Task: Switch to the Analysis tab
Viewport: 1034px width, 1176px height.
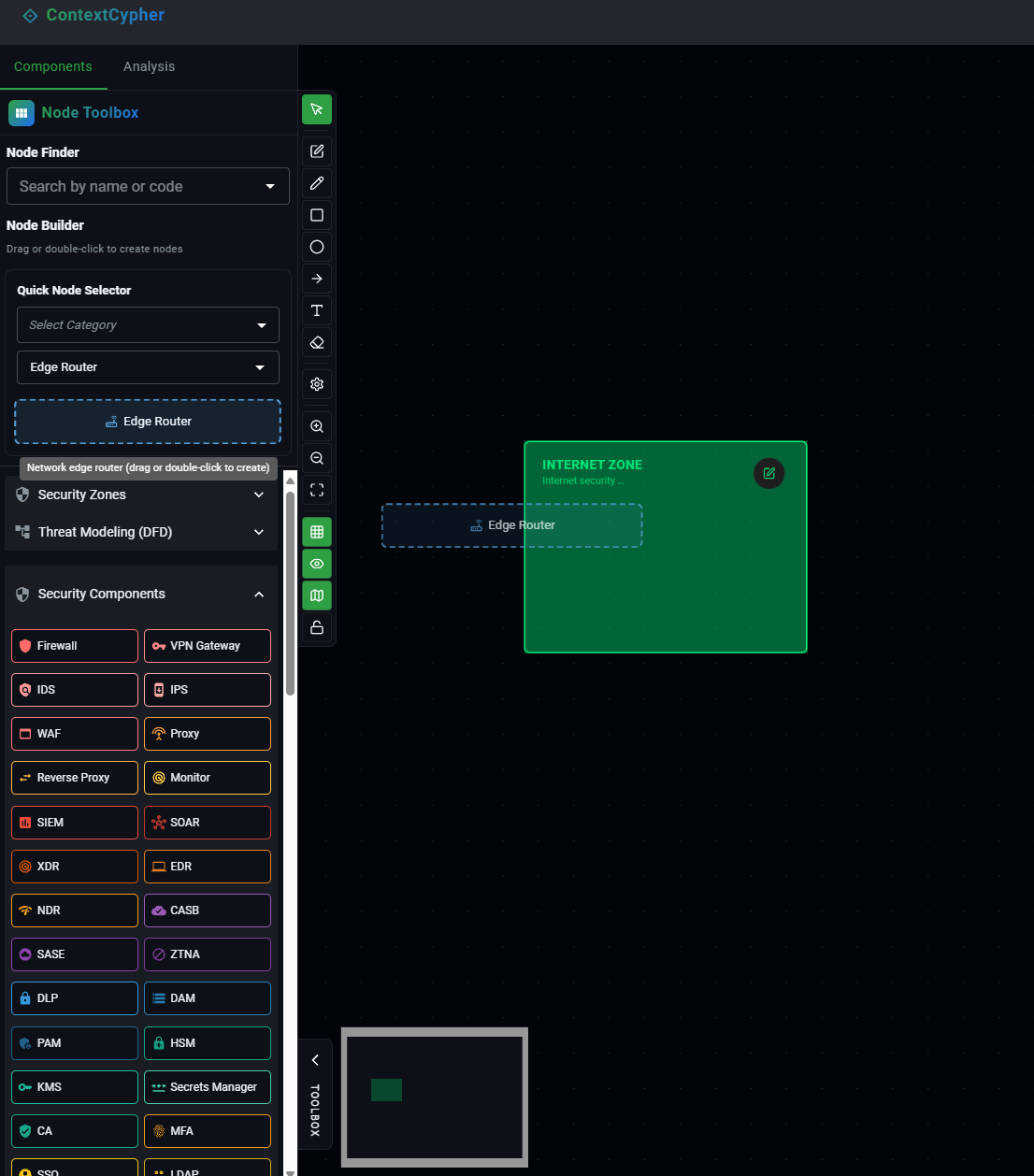Action: (149, 66)
